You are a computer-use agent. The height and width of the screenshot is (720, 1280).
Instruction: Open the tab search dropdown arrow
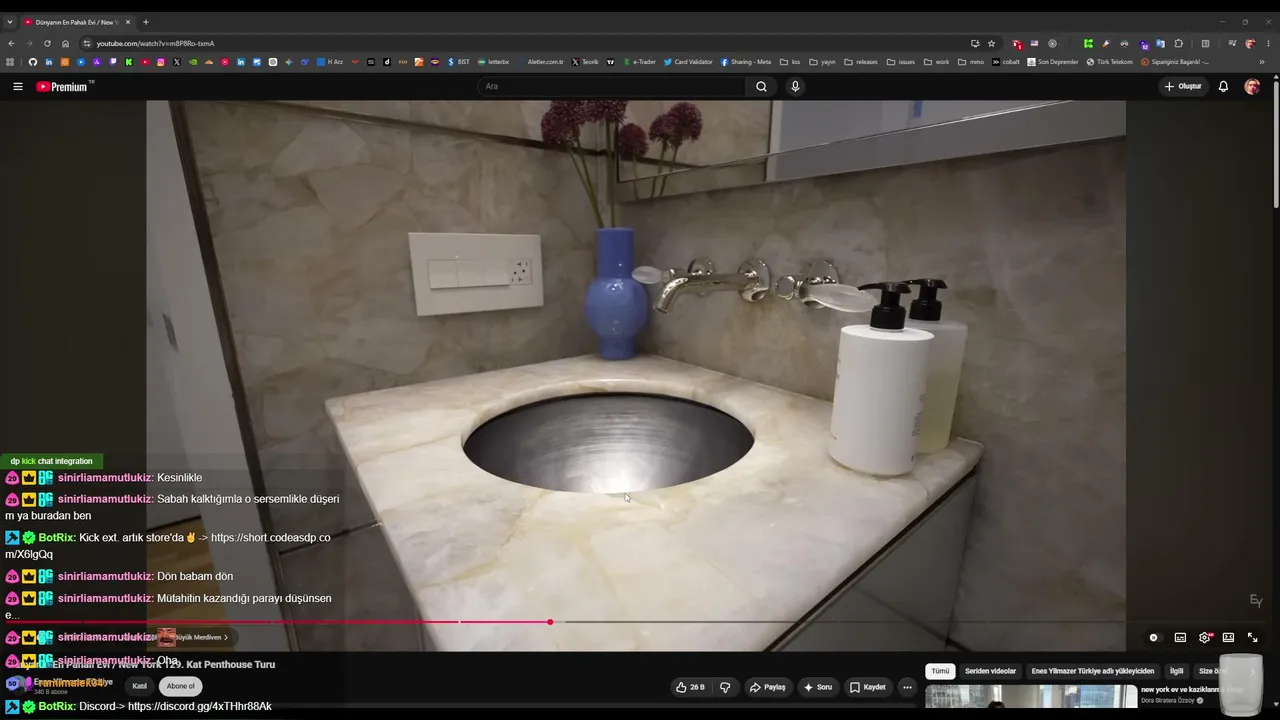click(x=10, y=22)
